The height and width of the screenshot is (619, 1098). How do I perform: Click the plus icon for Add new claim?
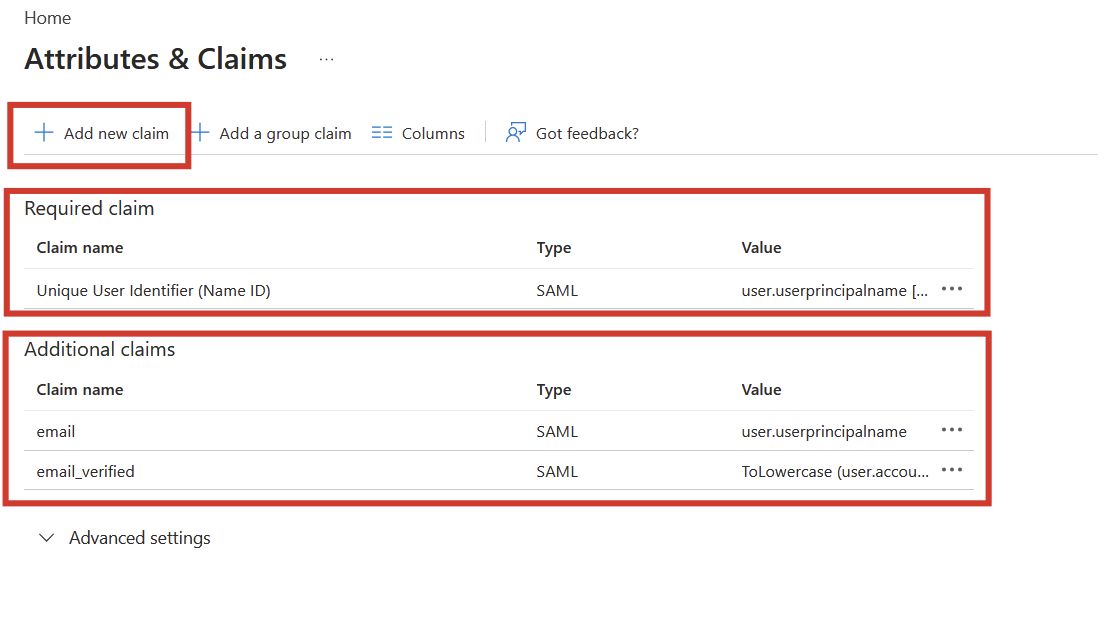tap(44, 133)
